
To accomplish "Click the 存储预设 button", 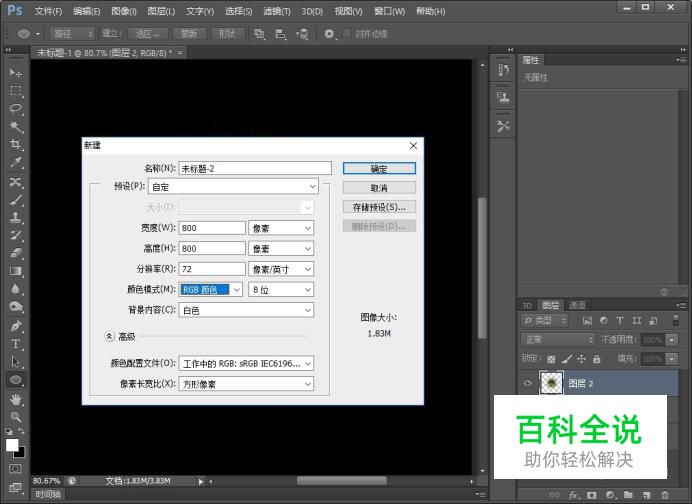I will click(379, 207).
